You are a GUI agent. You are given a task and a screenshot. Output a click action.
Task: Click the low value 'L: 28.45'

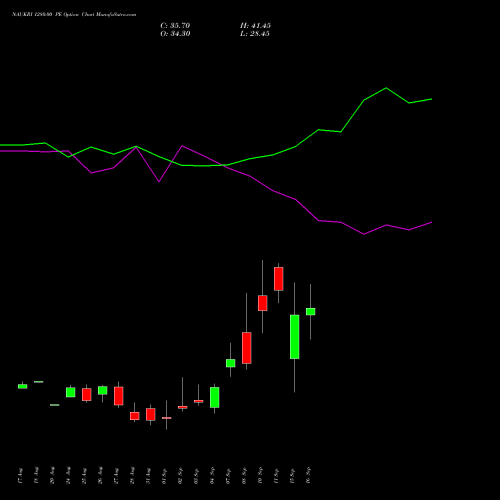pyautogui.click(x=255, y=34)
